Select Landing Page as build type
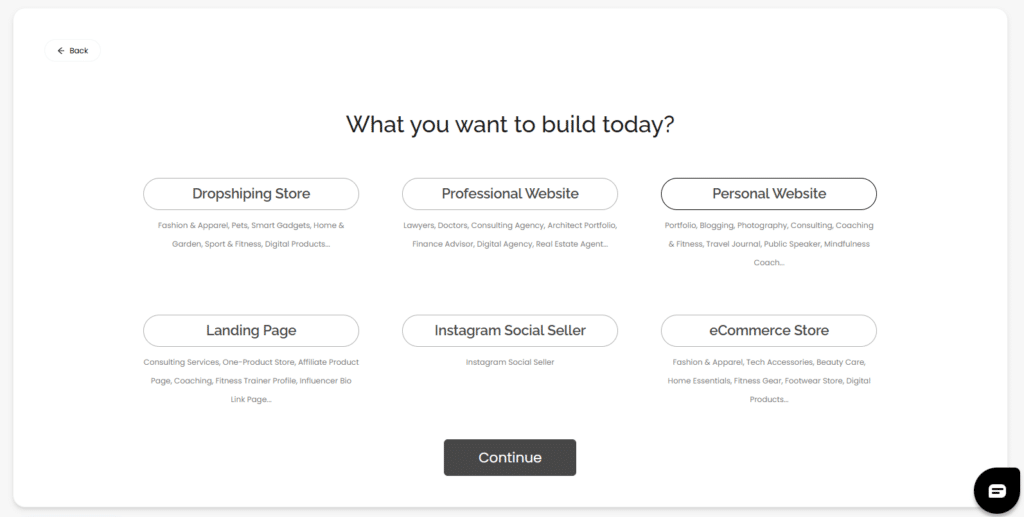Viewport: 1024px width, 517px height. pos(251,331)
